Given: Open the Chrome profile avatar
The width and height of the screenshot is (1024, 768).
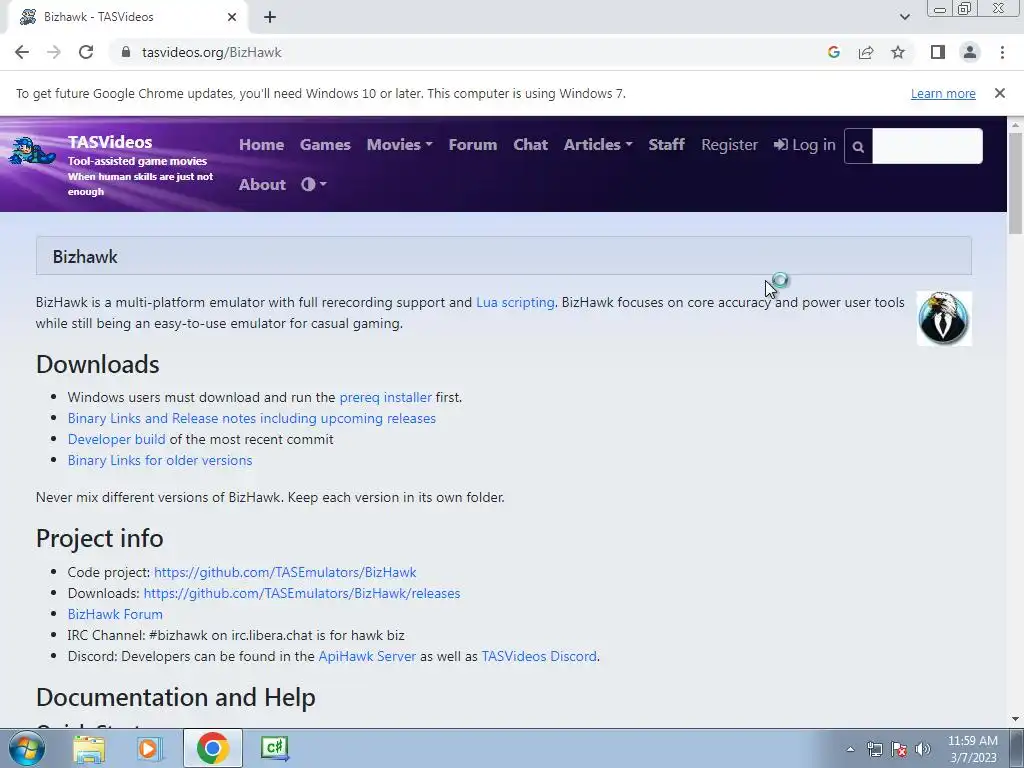Looking at the screenshot, I should pos(970,52).
